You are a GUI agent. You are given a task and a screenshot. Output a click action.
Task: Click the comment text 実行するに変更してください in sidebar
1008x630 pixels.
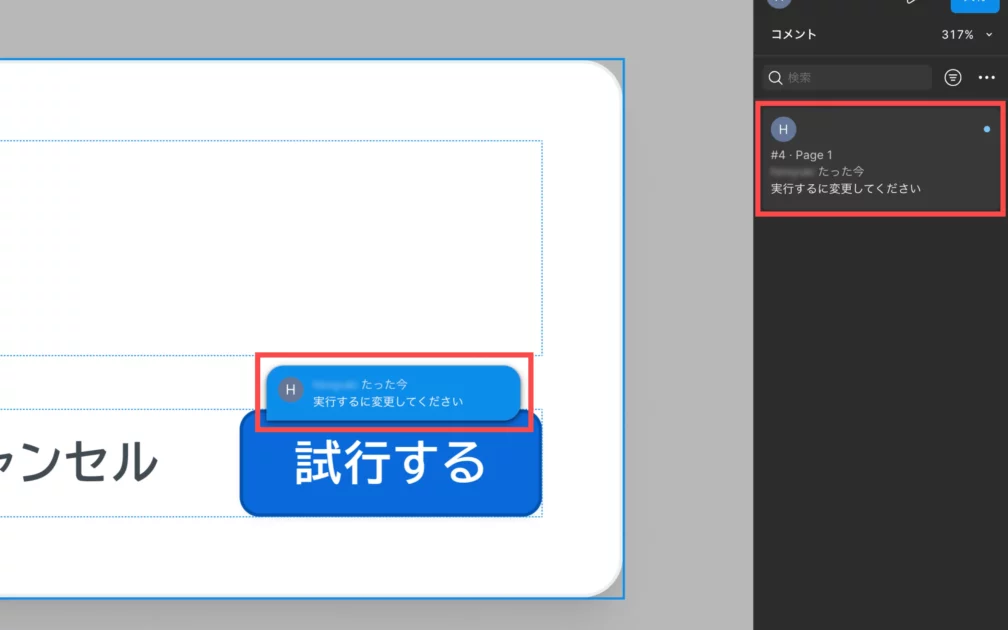point(845,189)
